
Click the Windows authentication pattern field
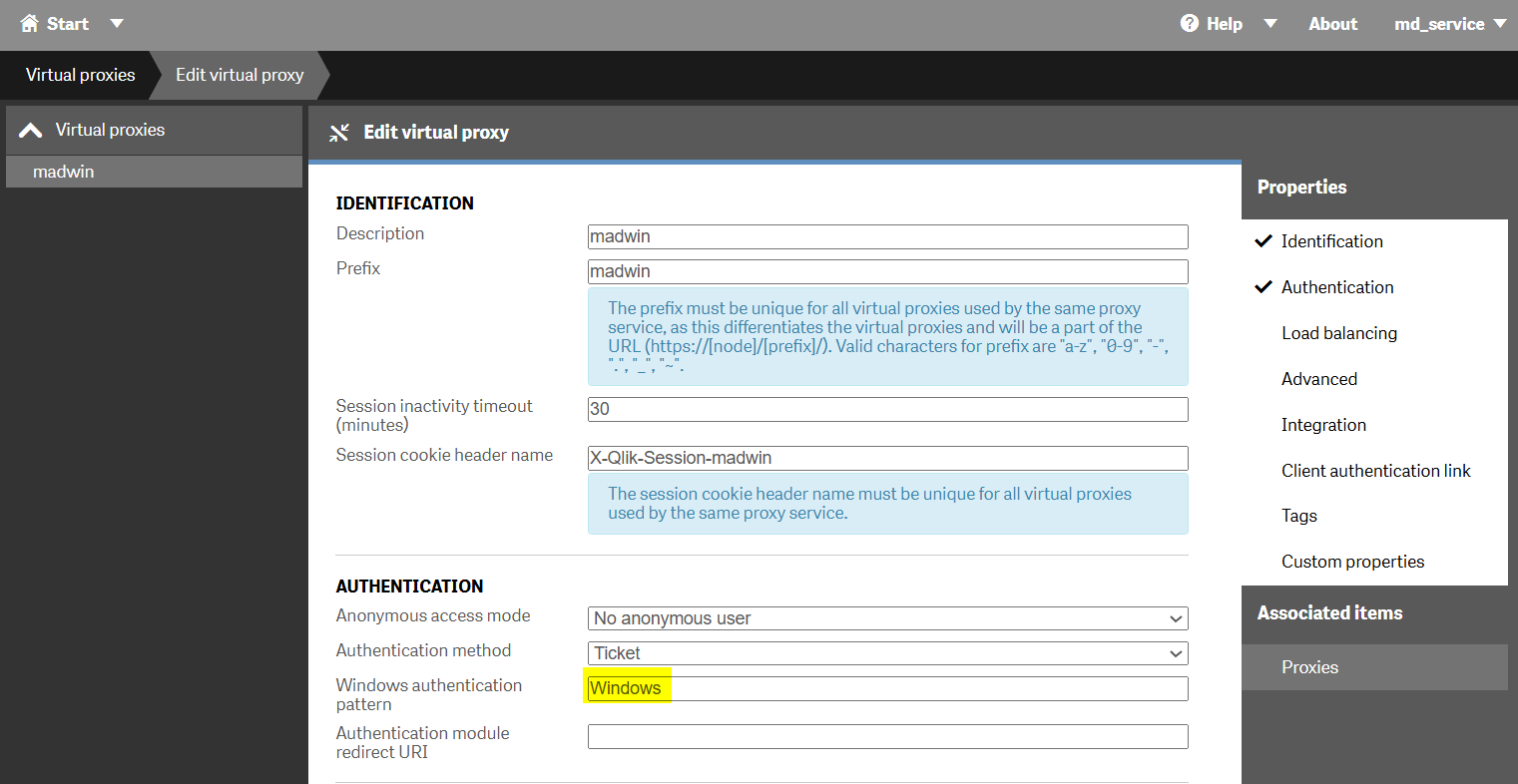click(x=887, y=688)
